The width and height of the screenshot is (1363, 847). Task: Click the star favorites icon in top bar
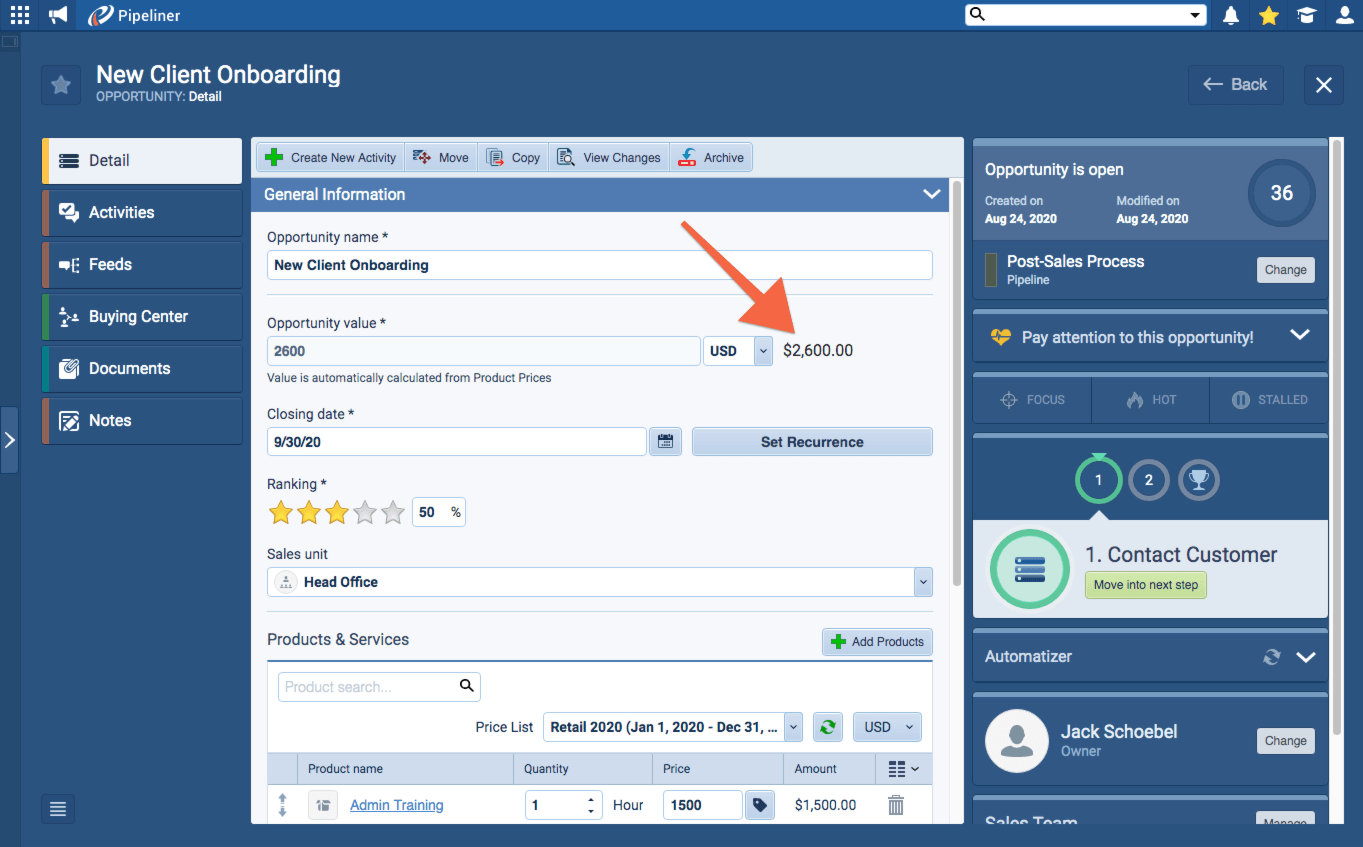click(1268, 15)
